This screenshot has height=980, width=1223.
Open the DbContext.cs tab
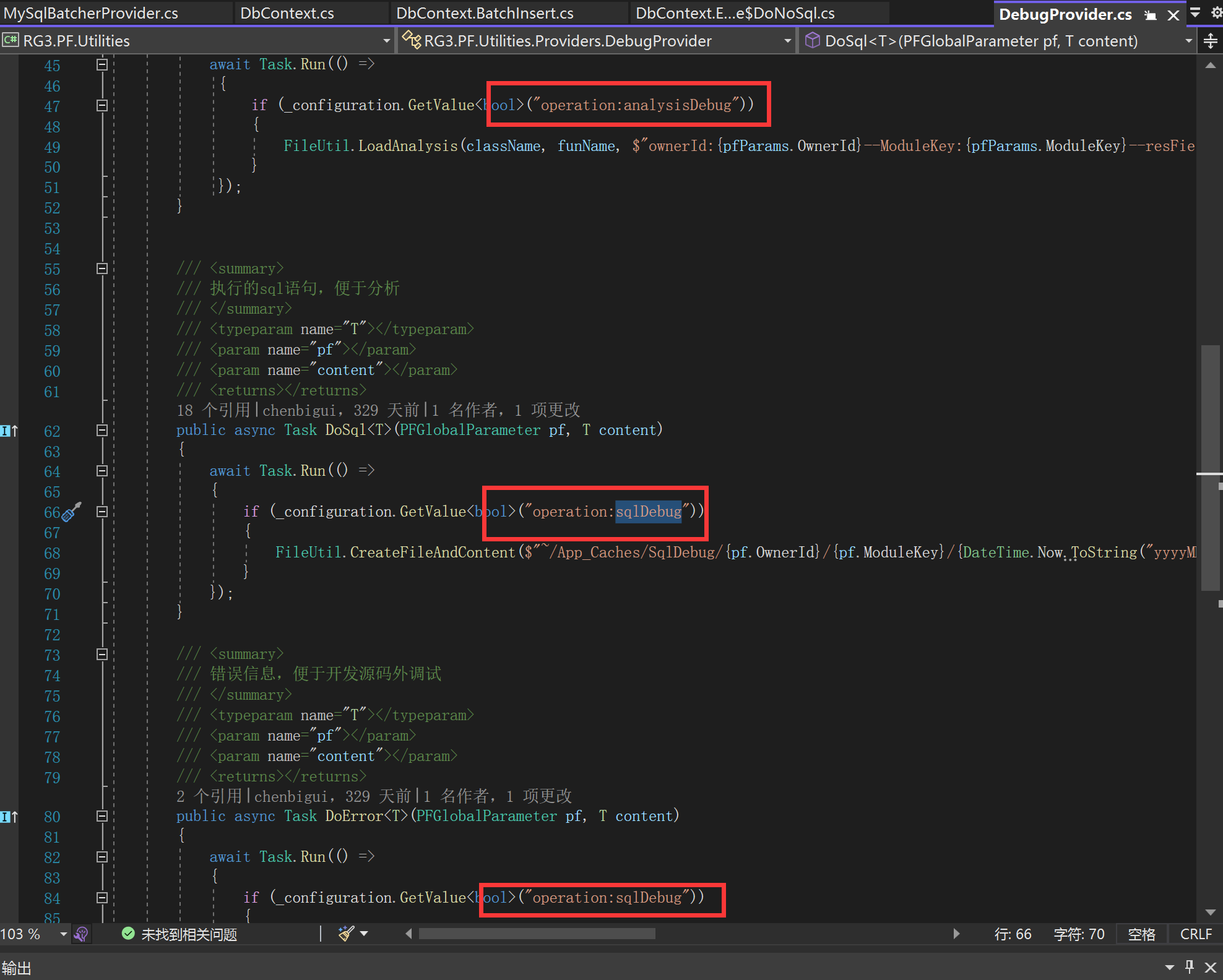click(287, 13)
